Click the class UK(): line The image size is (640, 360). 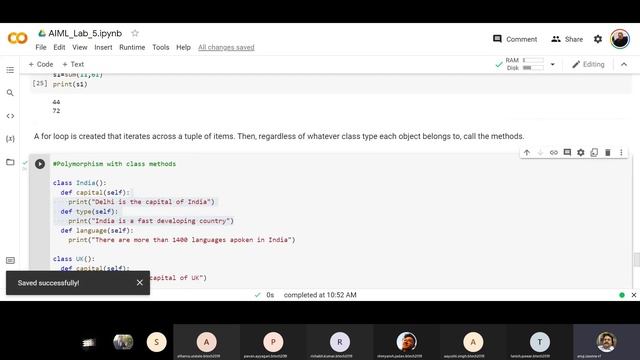click(x=73, y=259)
